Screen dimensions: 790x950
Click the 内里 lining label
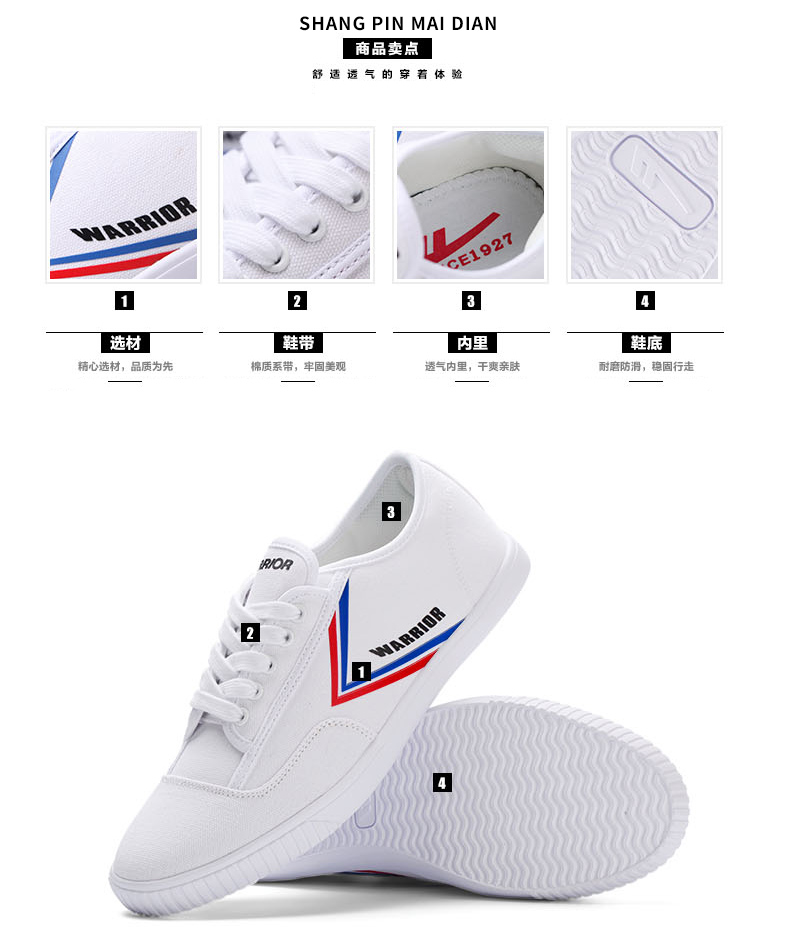pyautogui.click(x=473, y=343)
